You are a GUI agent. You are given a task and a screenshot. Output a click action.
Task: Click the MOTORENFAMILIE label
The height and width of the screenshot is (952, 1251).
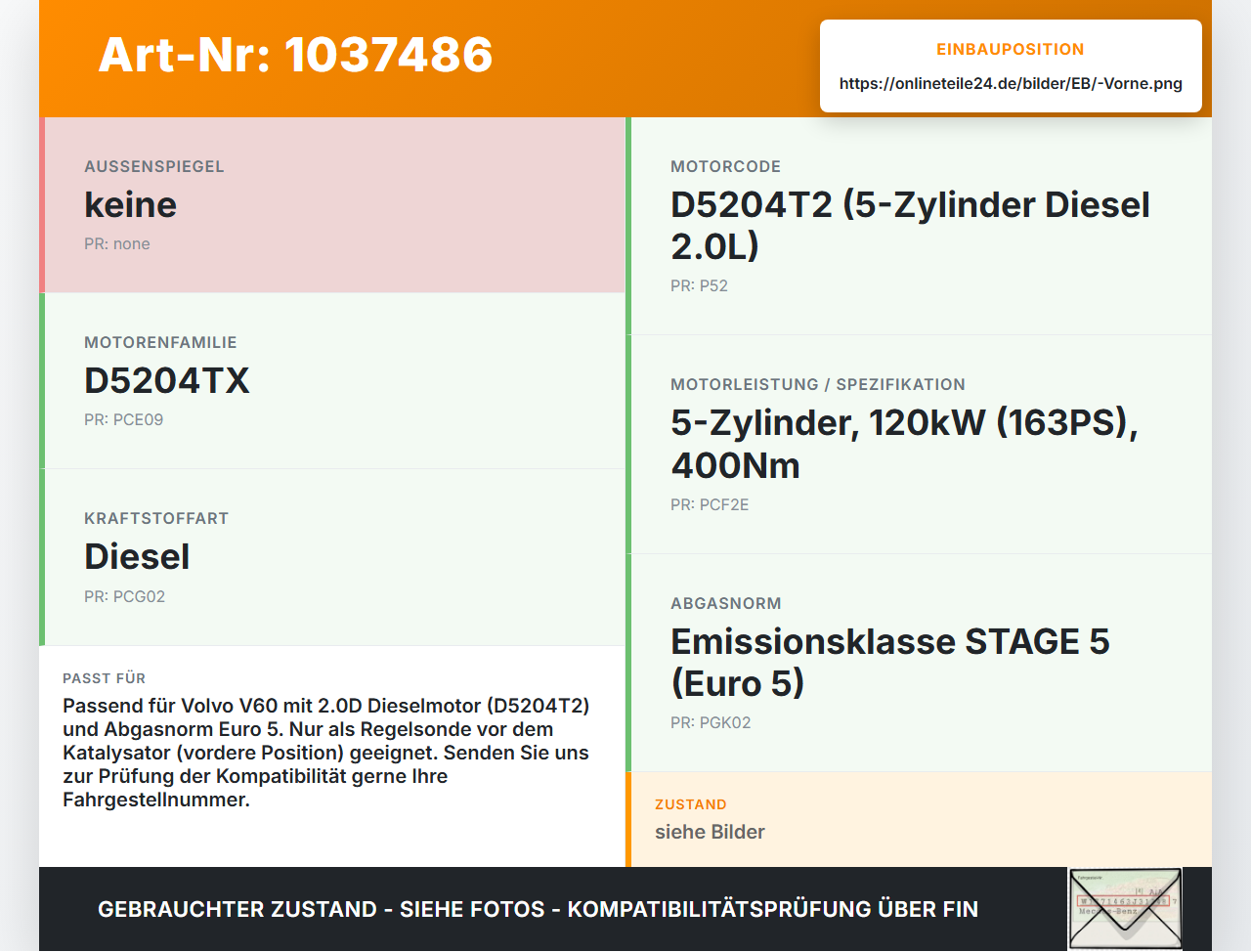pos(160,343)
